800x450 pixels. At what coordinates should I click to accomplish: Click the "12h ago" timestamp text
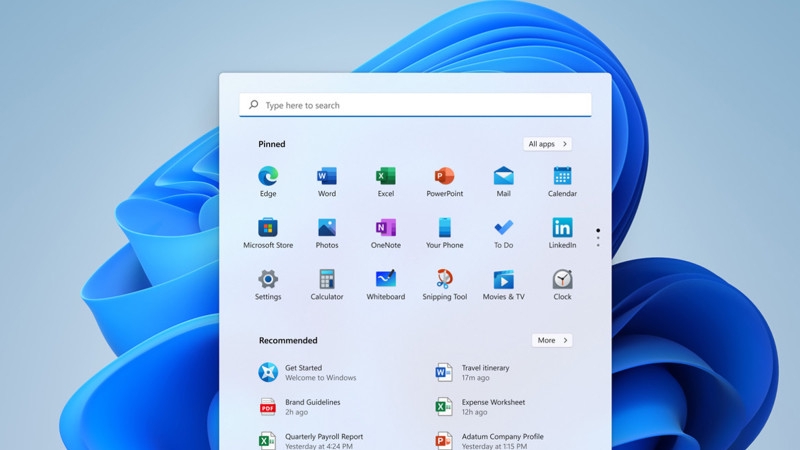point(474,412)
